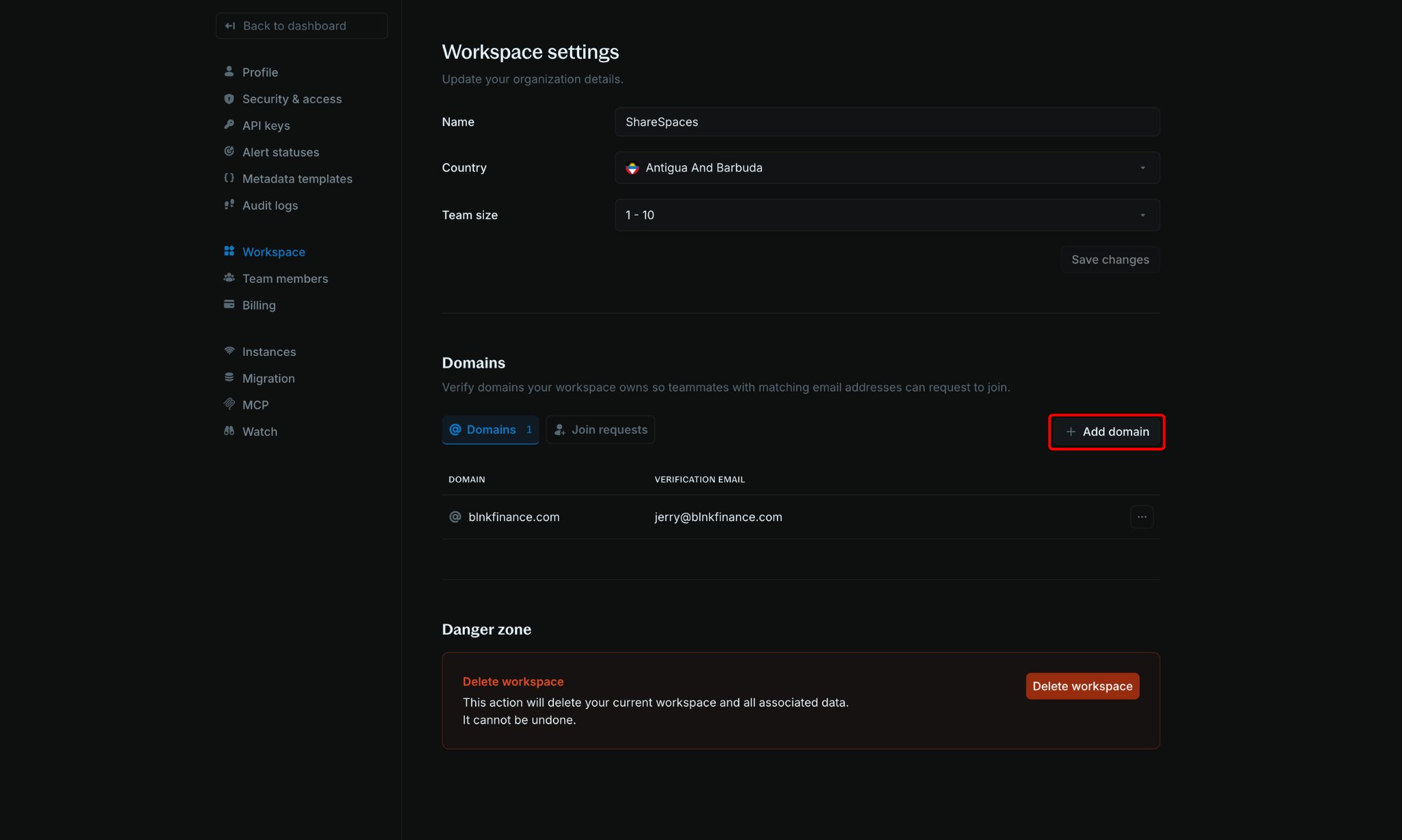Click the Audit logs footprint icon
Screen dimensions: 1402x840
229,205
